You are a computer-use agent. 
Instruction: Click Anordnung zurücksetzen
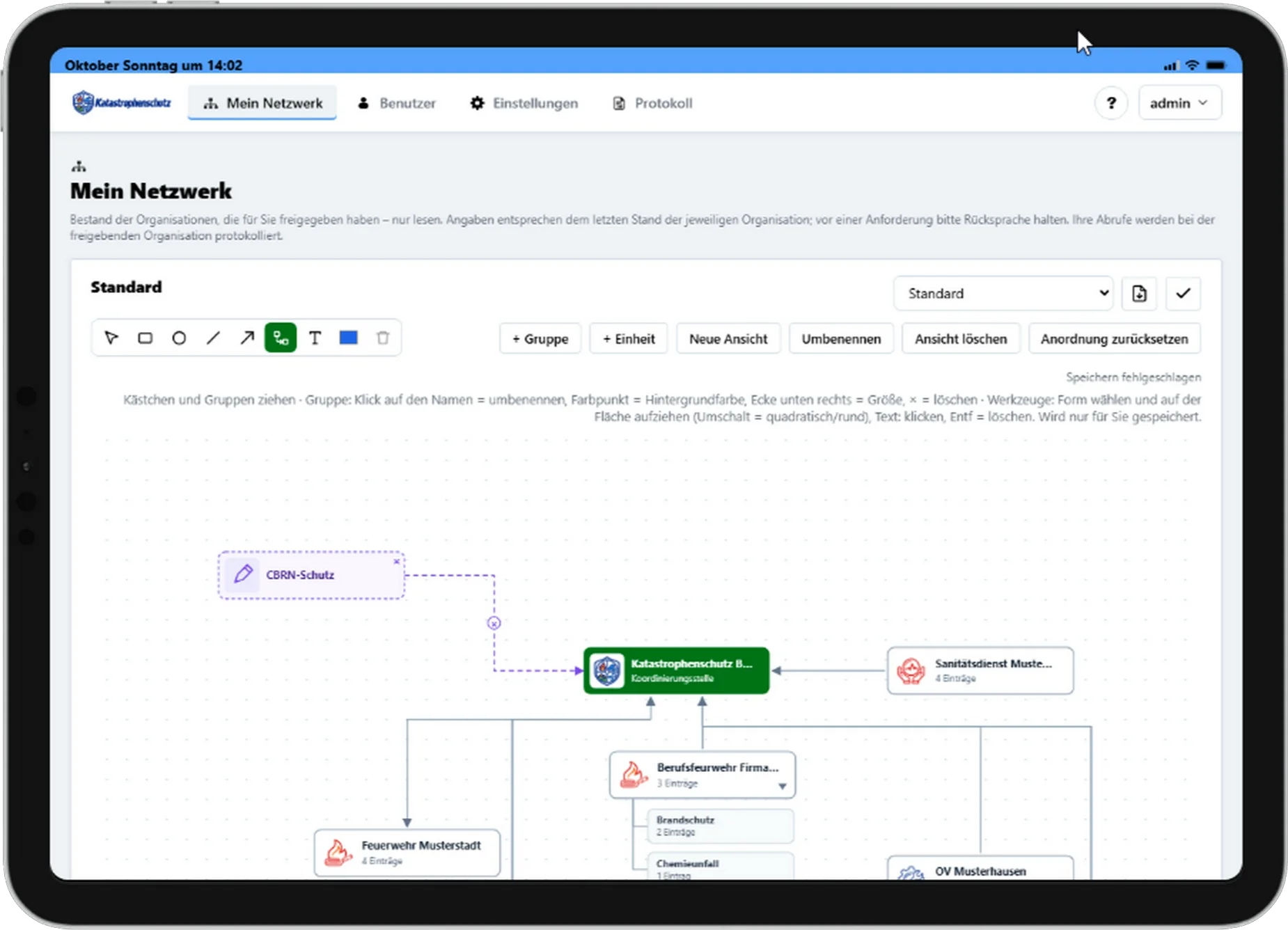(1115, 339)
